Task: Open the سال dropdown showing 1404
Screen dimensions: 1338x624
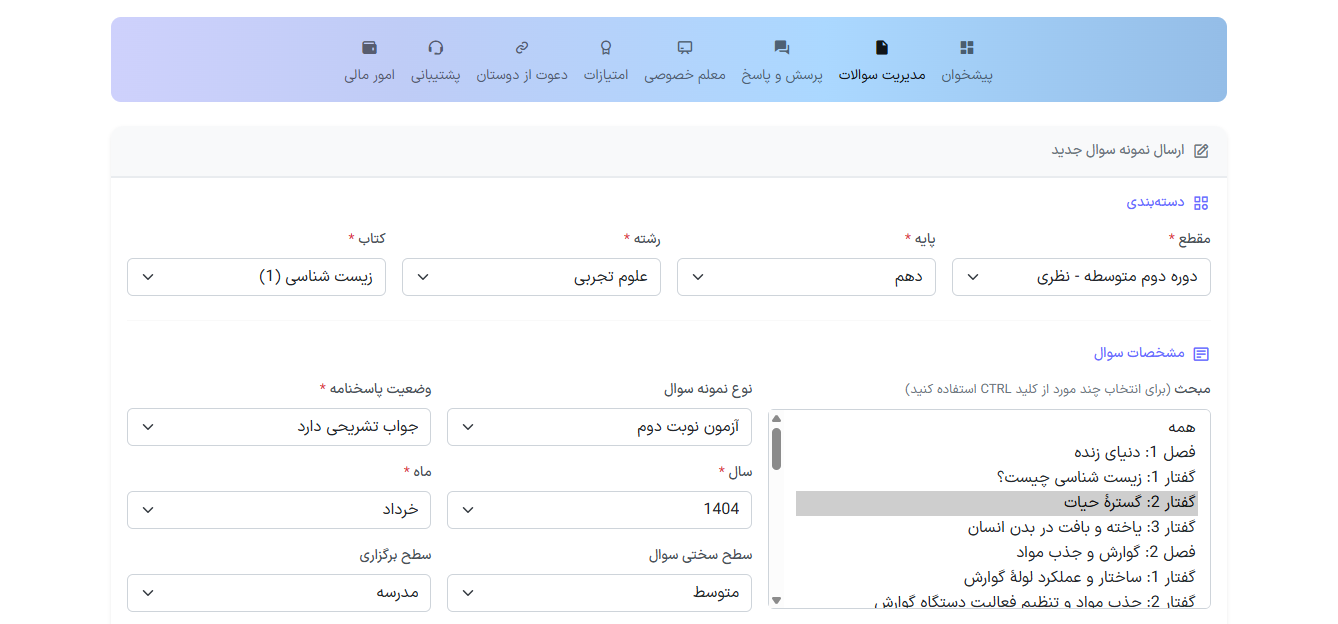Action: (x=599, y=510)
